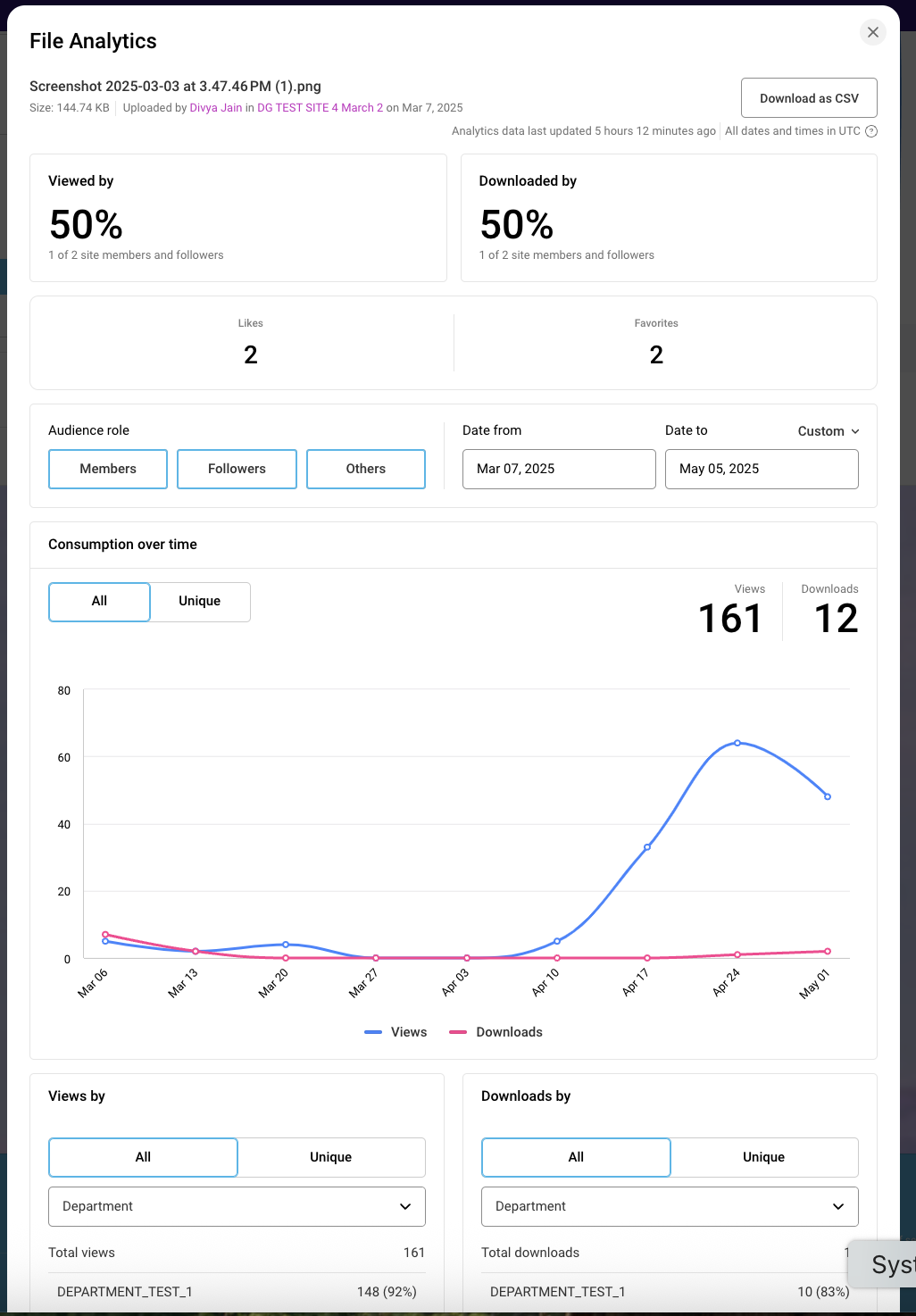This screenshot has width=916, height=1316.
Task: Switch Consumption over time to Unique
Action: pyautogui.click(x=199, y=602)
